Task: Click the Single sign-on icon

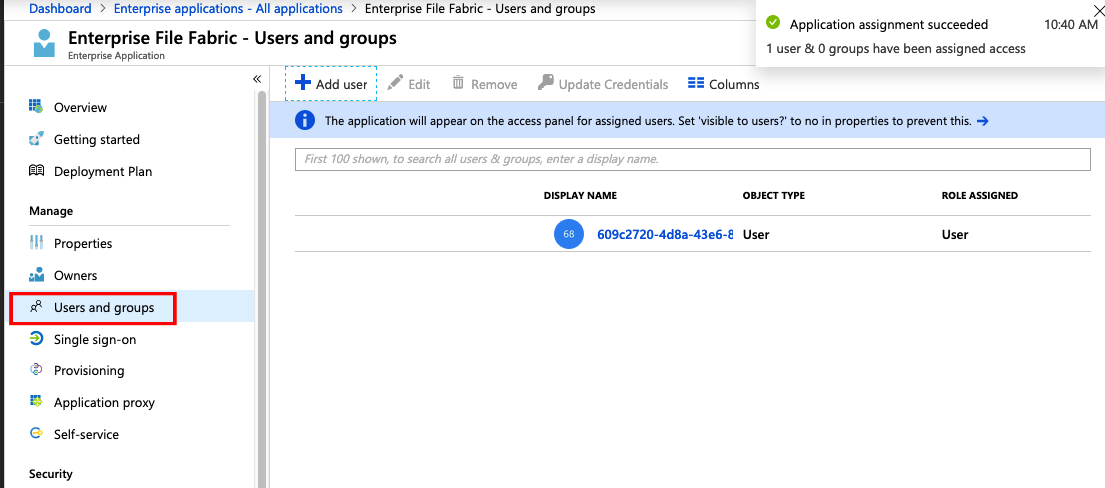Action: click(36, 339)
